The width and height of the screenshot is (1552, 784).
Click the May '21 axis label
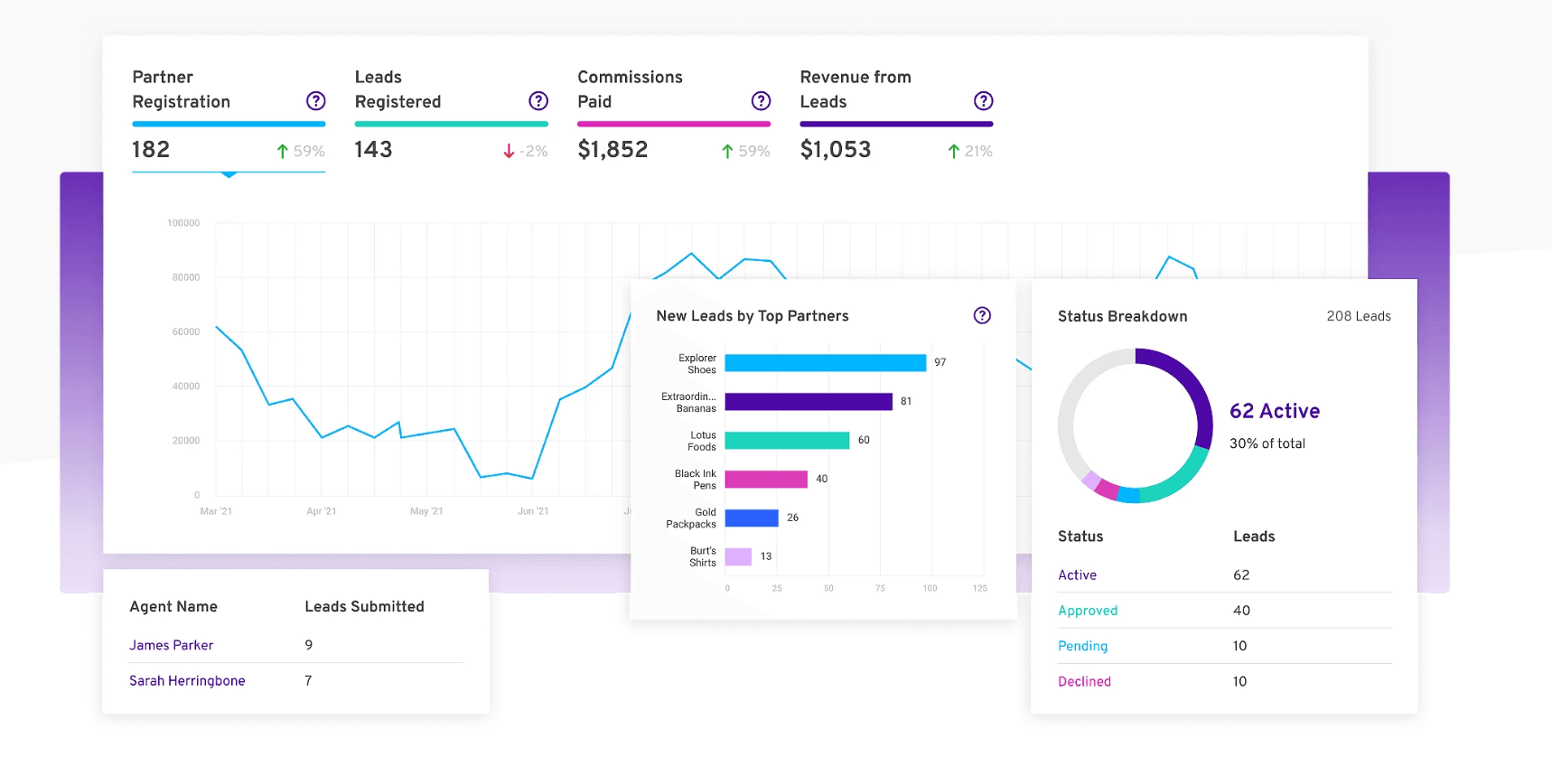pyautogui.click(x=426, y=511)
